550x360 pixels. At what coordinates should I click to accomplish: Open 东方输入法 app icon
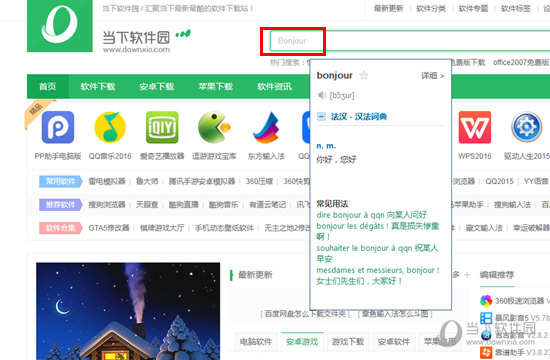coord(266,127)
